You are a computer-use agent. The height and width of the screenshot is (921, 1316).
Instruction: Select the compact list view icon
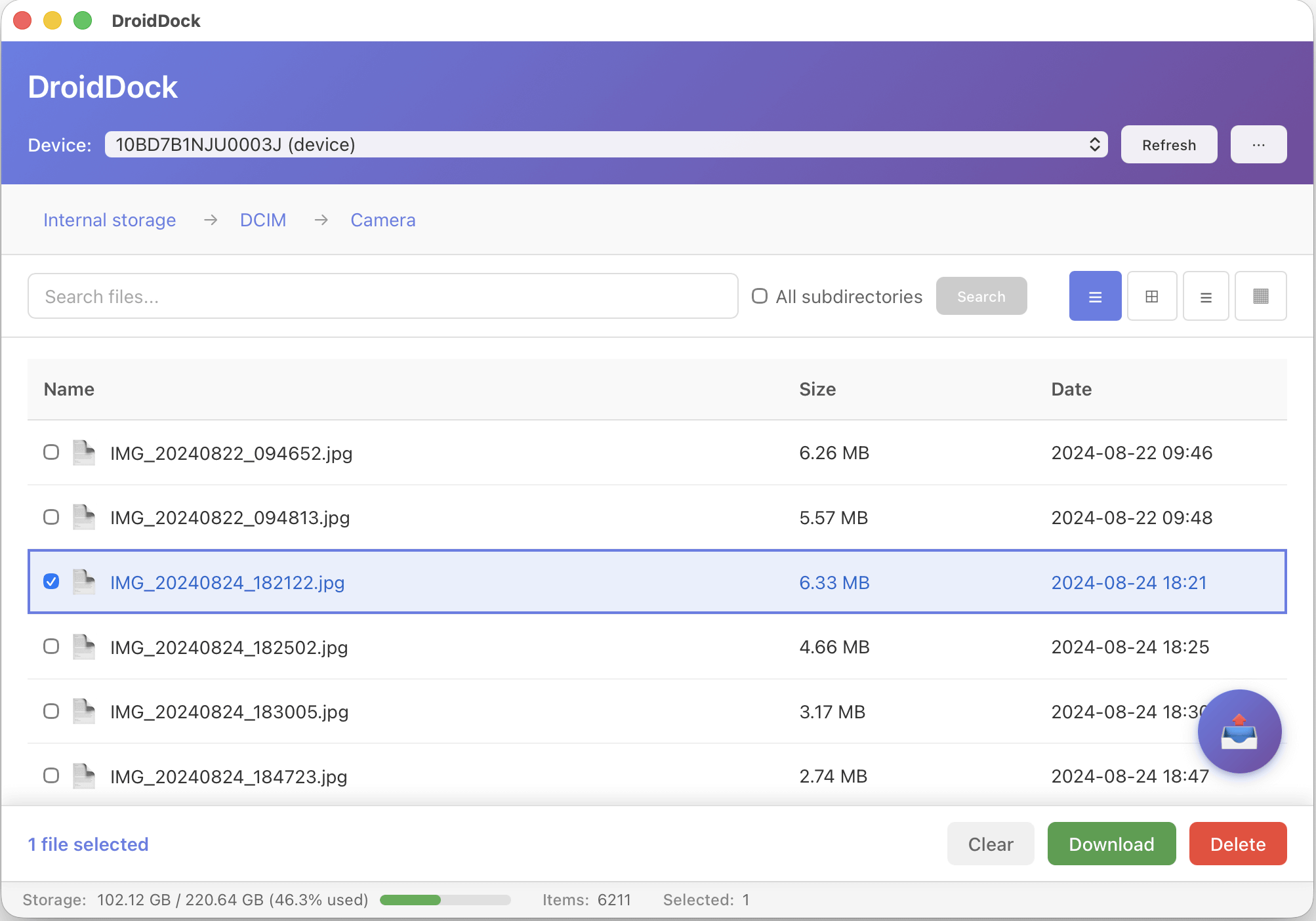coord(1206,297)
